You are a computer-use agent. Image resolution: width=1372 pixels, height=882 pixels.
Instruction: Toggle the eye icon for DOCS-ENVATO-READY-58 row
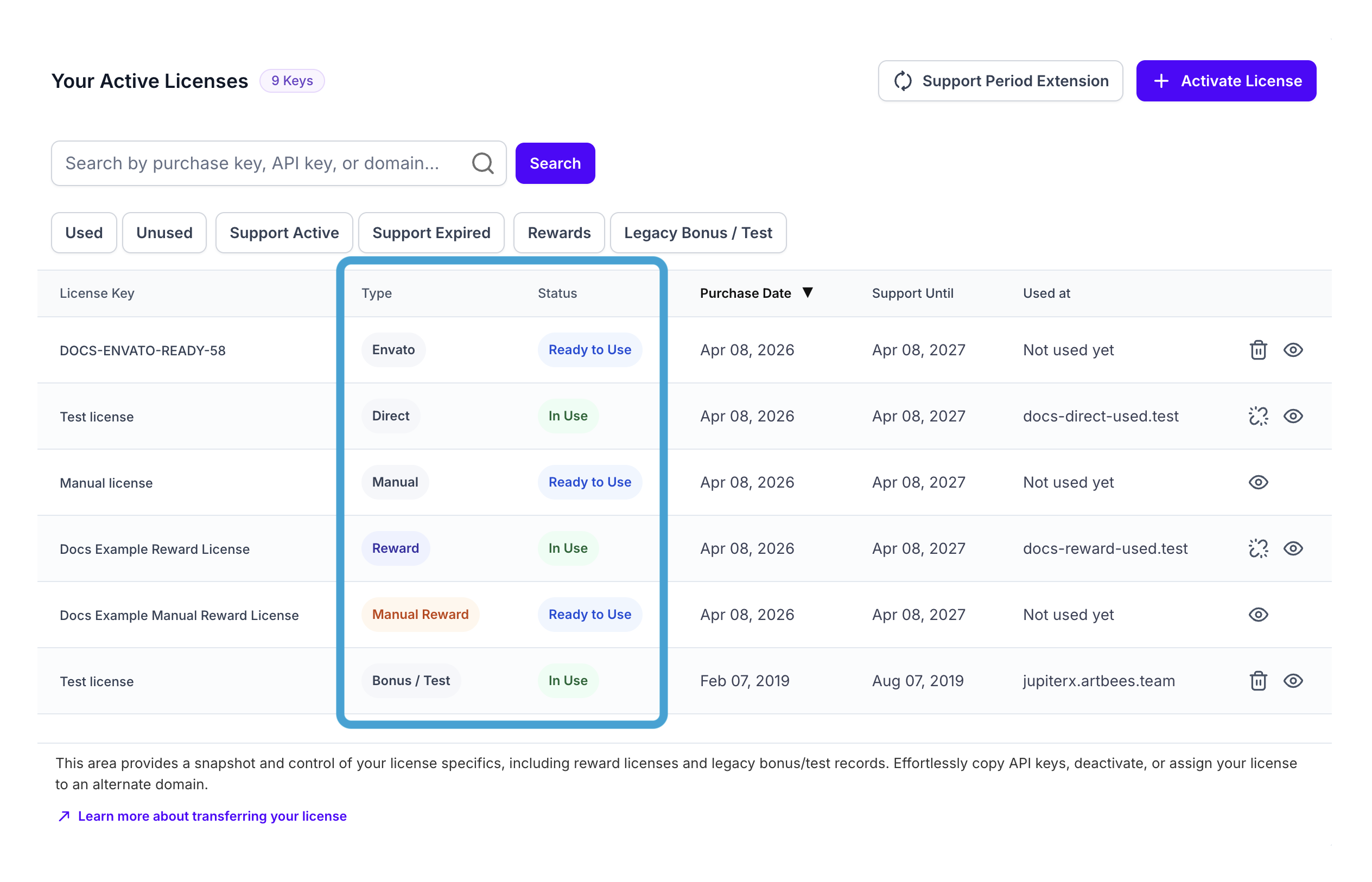coord(1292,350)
